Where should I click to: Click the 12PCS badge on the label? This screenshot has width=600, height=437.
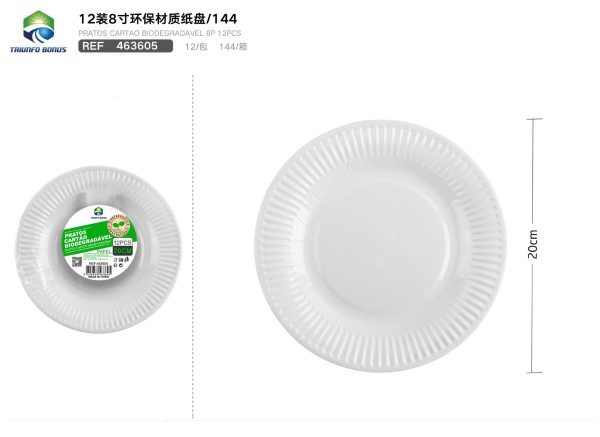[x=122, y=243]
